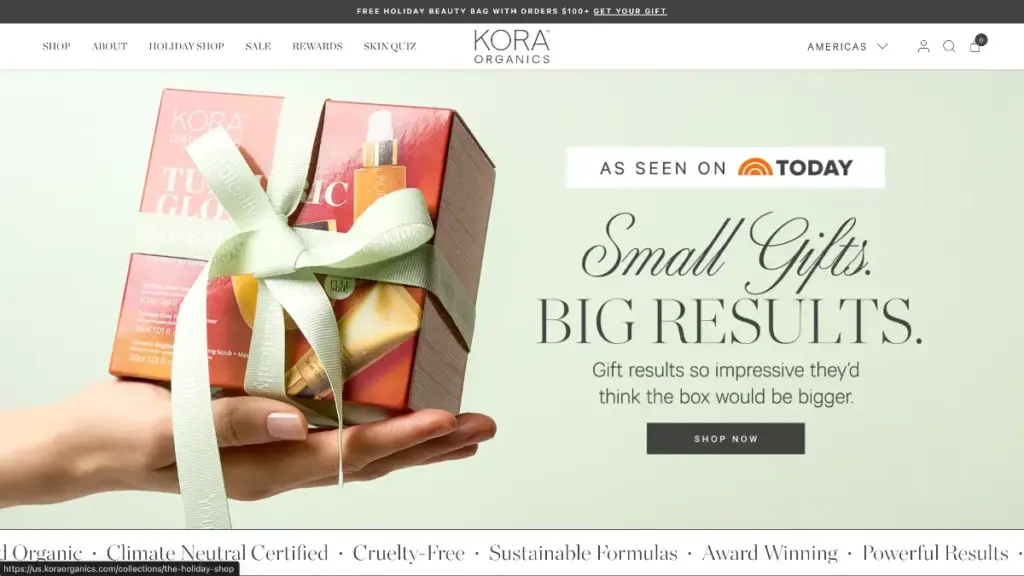The image size is (1024, 576).
Task: Click the KORA Organics logo
Action: pos(512,46)
